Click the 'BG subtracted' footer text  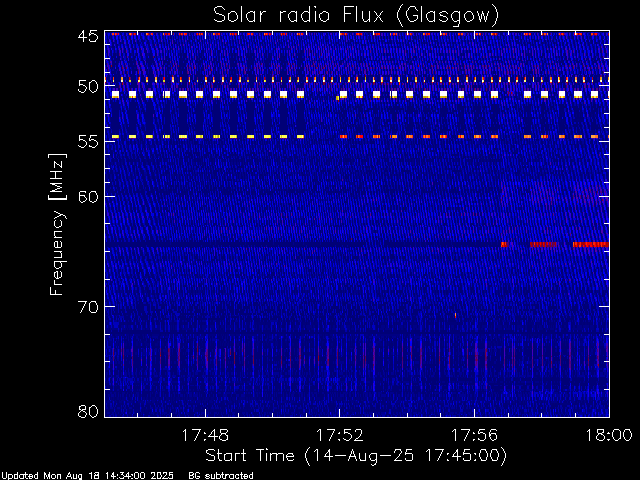tap(221, 476)
